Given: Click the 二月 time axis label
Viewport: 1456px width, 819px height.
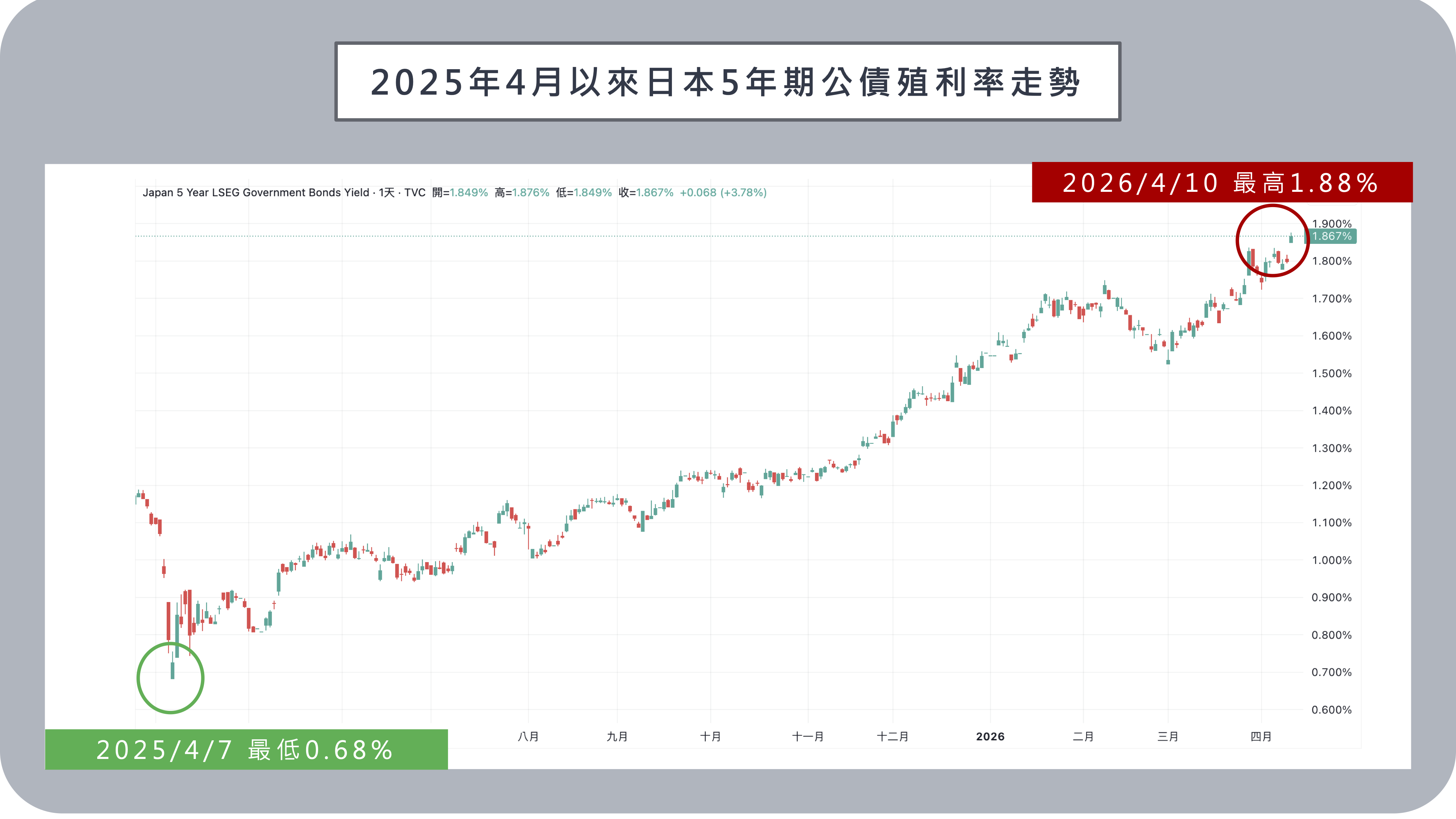Looking at the screenshot, I should click(x=1083, y=736).
